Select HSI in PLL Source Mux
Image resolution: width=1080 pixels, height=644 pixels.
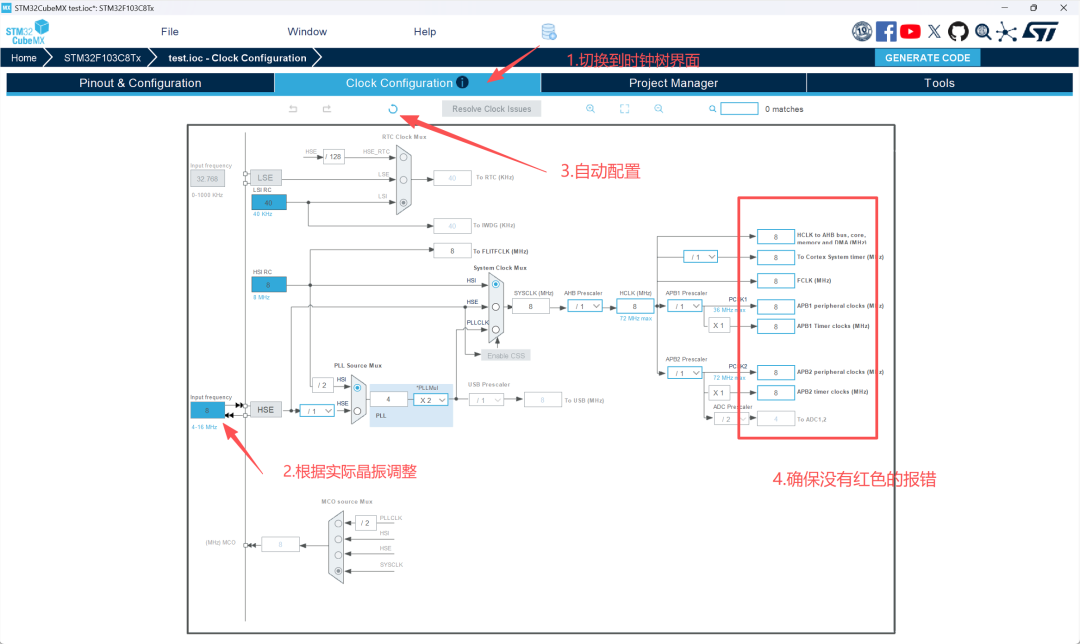coord(357,388)
